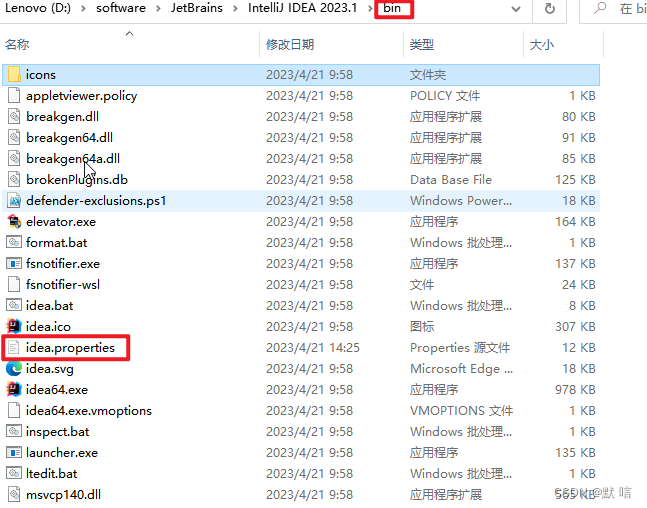
Task: Select the fsnotifier-wsl file icon
Action: [x=14, y=285]
